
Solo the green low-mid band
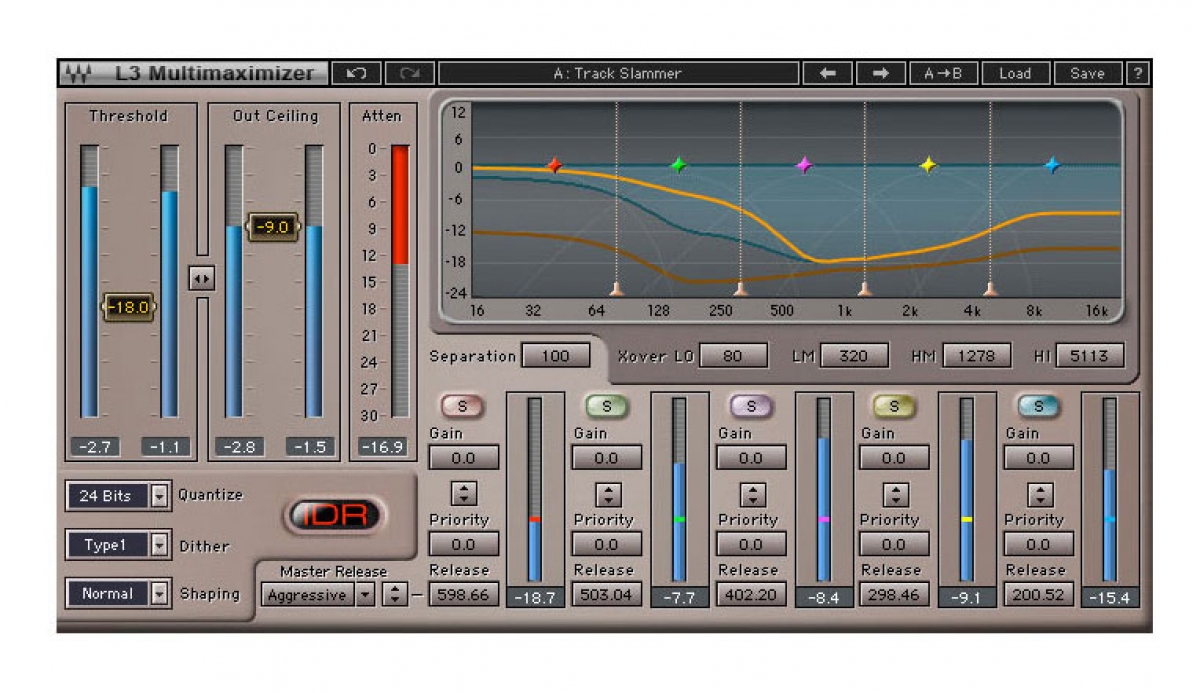(606, 406)
